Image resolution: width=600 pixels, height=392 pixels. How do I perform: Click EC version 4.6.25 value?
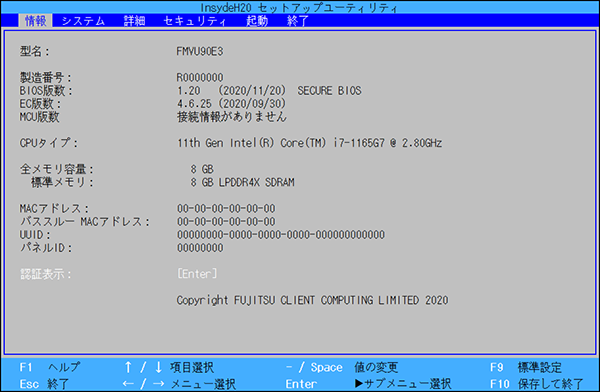(231, 104)
